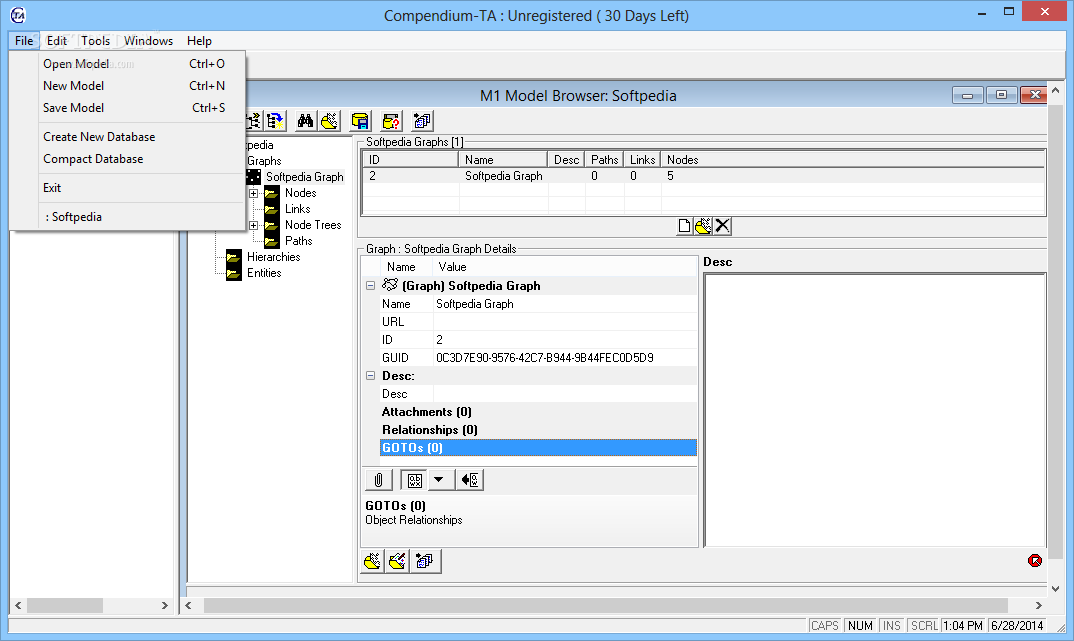The image size is (1074, 641).
Task: Click the Paths column header
Action: [604, 160]
